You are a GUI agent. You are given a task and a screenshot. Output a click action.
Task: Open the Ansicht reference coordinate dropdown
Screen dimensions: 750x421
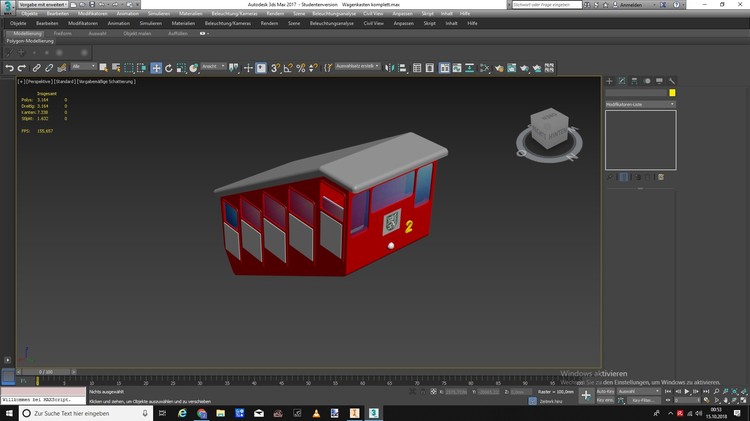click(x=213, y=66)
